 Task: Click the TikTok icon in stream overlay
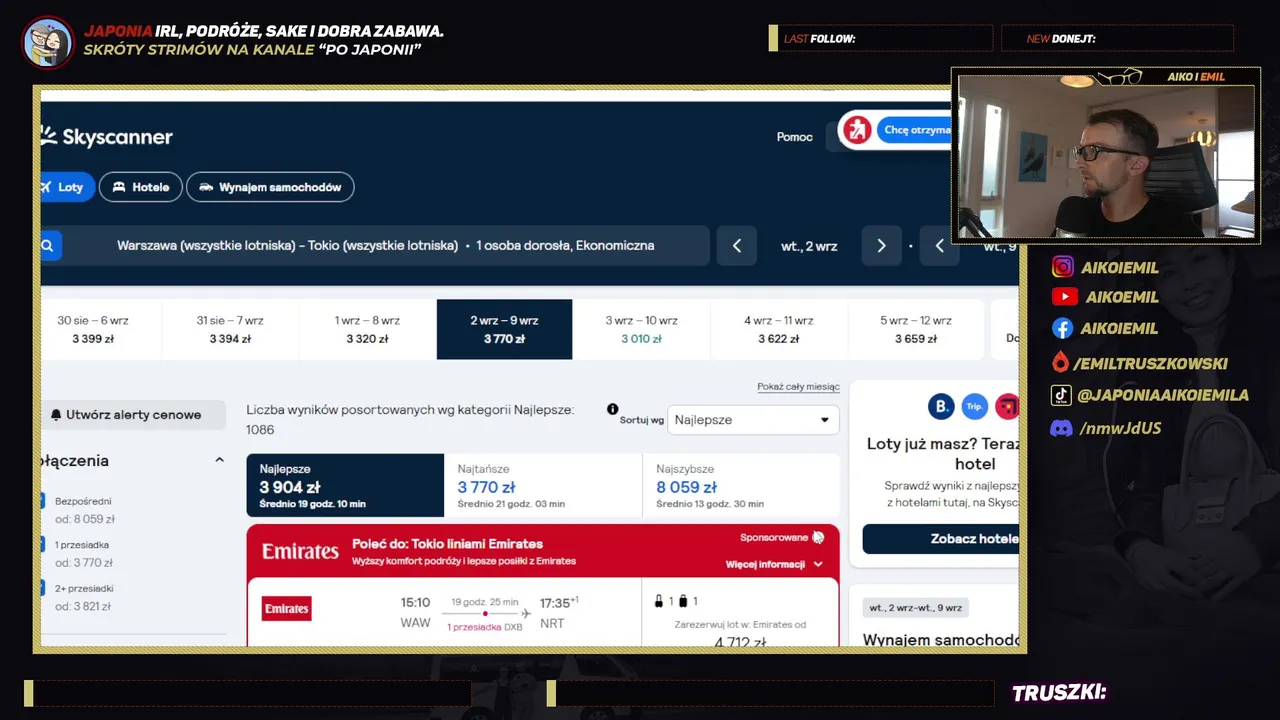[1061, 395]
